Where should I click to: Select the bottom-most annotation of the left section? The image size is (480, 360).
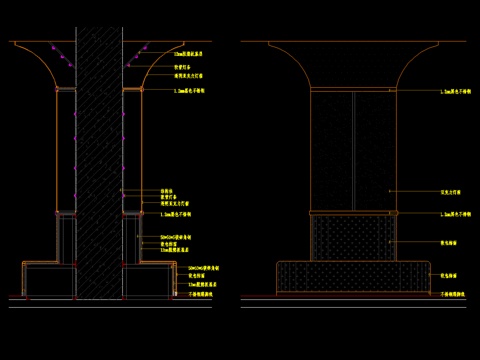click(201, 294)
